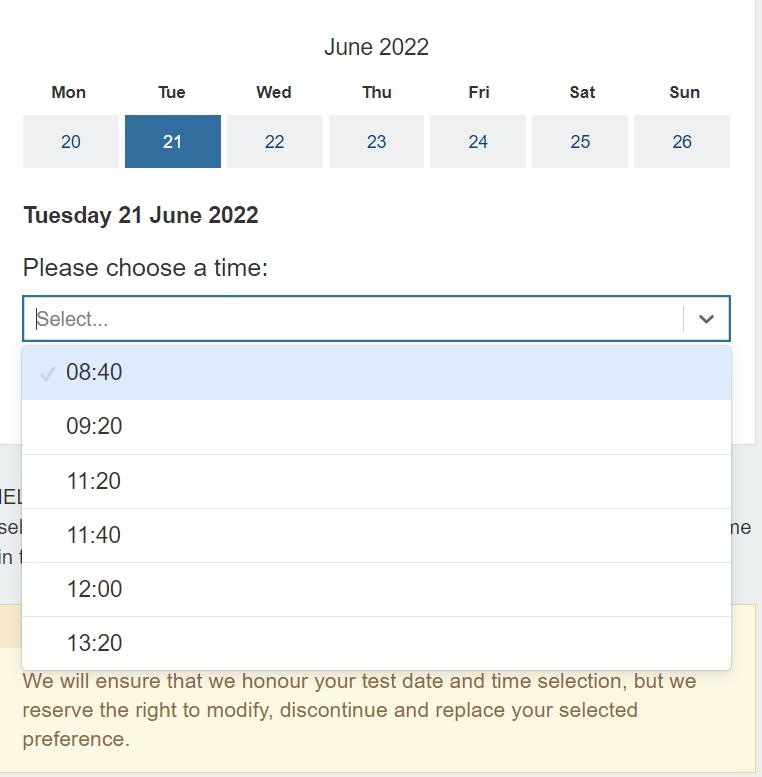Click the checkmark beside 08:40

(47, 374)
